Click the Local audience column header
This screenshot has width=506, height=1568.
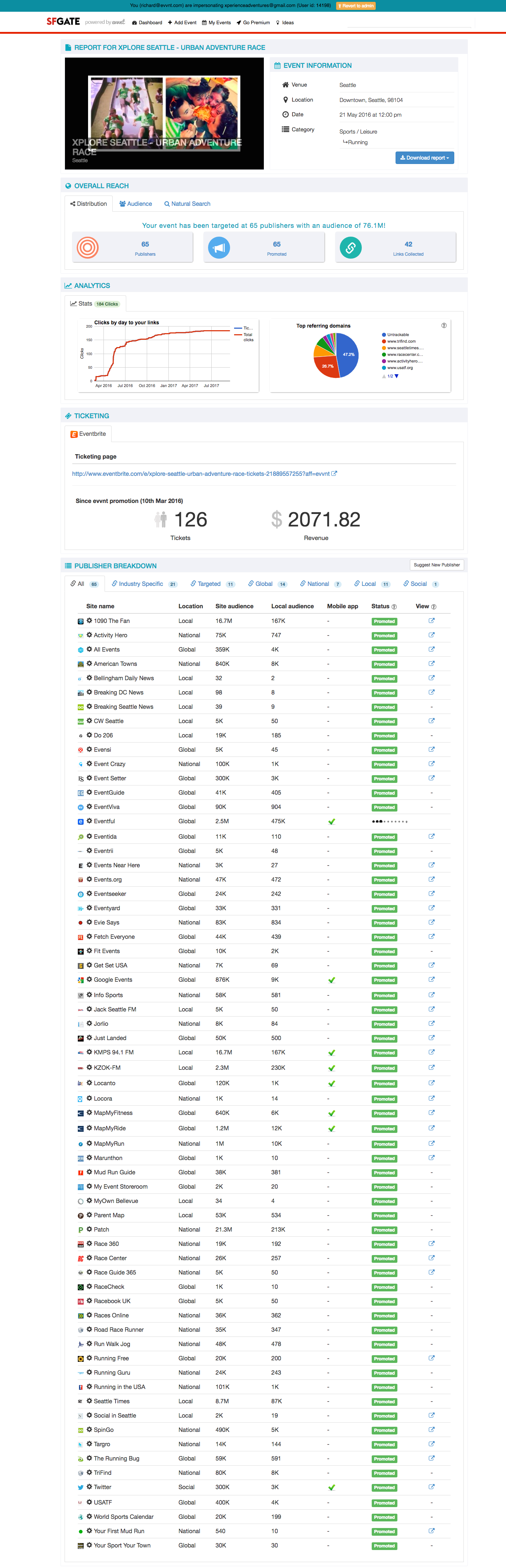[x=292, y=606]
